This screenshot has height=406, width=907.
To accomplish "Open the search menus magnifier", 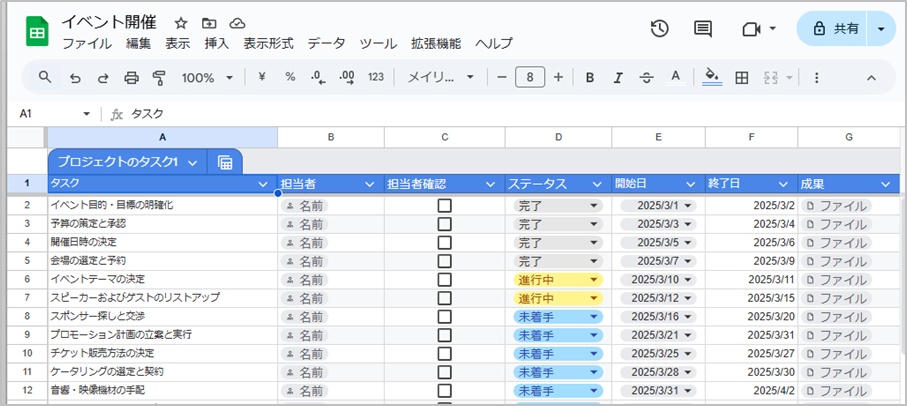I will pos(45,77).
